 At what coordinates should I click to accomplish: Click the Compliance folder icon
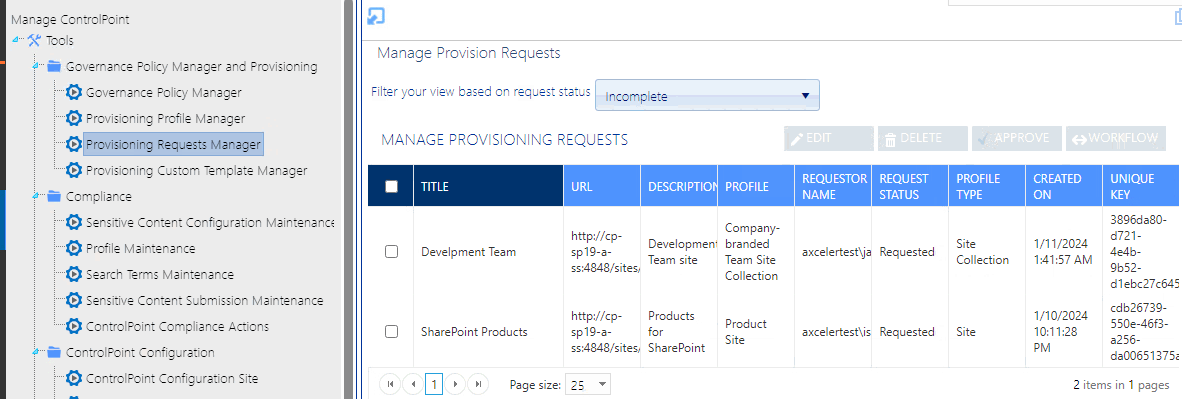pyautogui.click(x=54, y=197)
